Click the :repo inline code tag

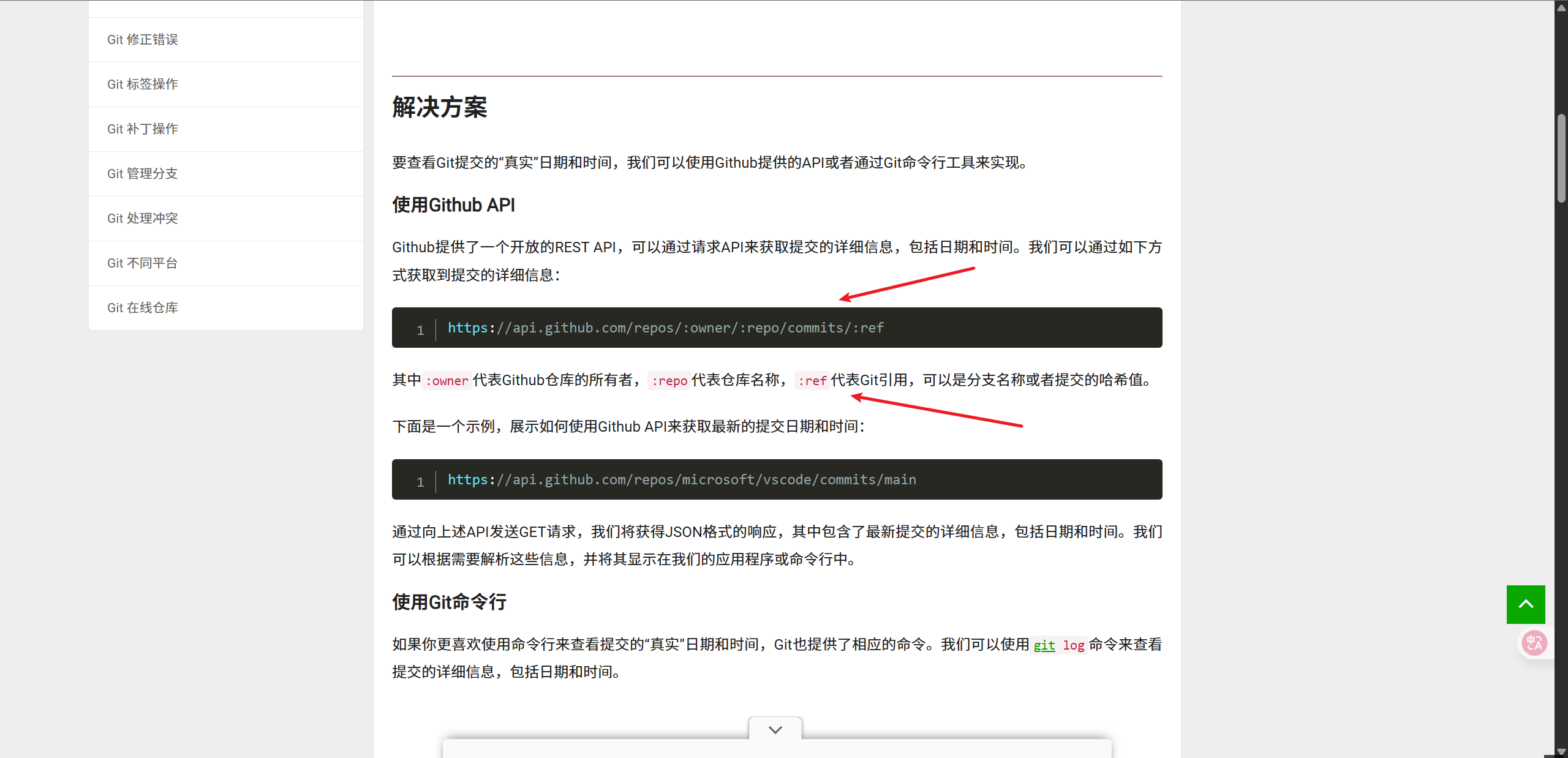(x=669, y=381)
